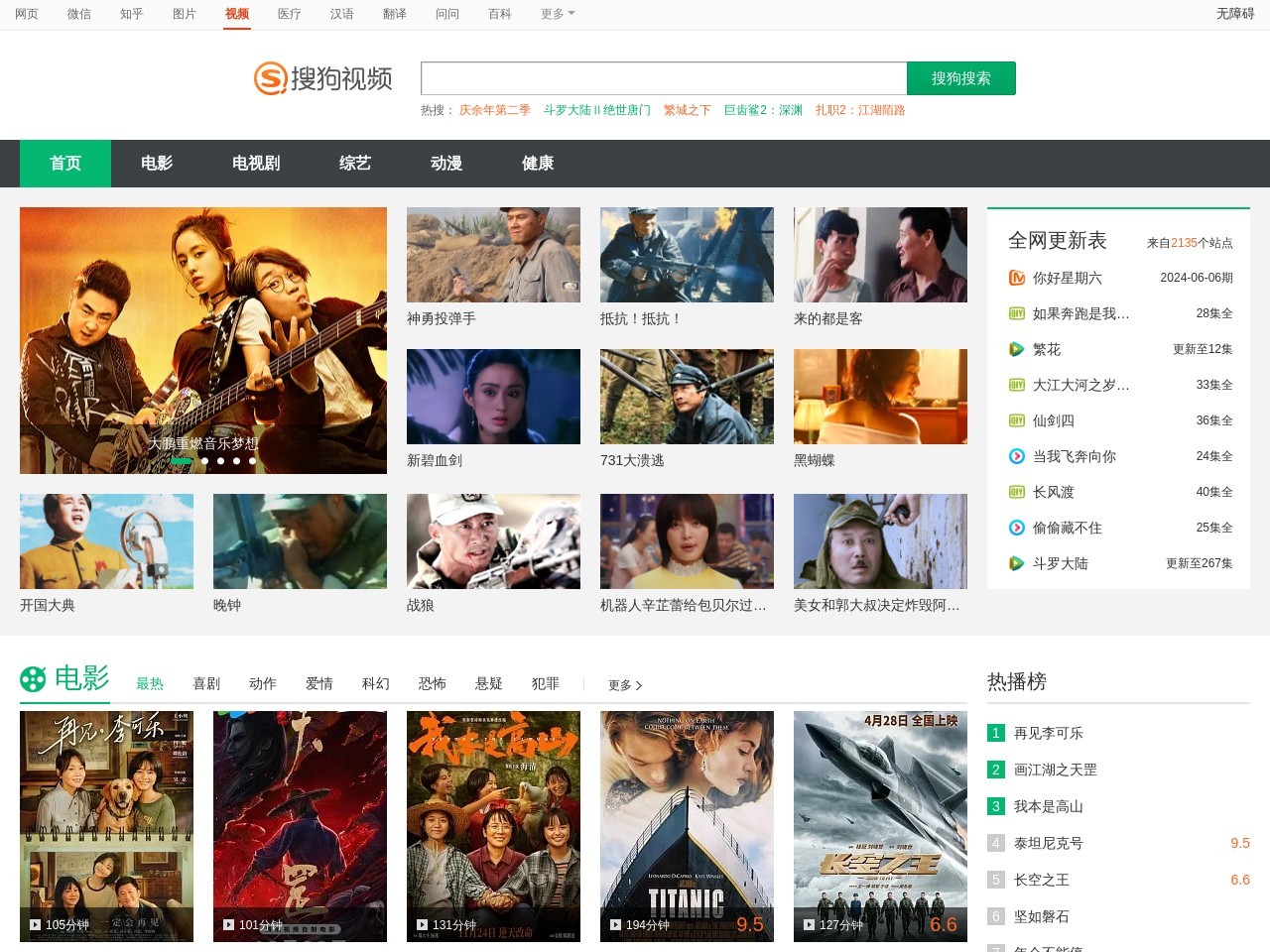Click Tencent Video icon beside 繁花
Viewport: 1270px width, 952px height.
click(1016, 350)
